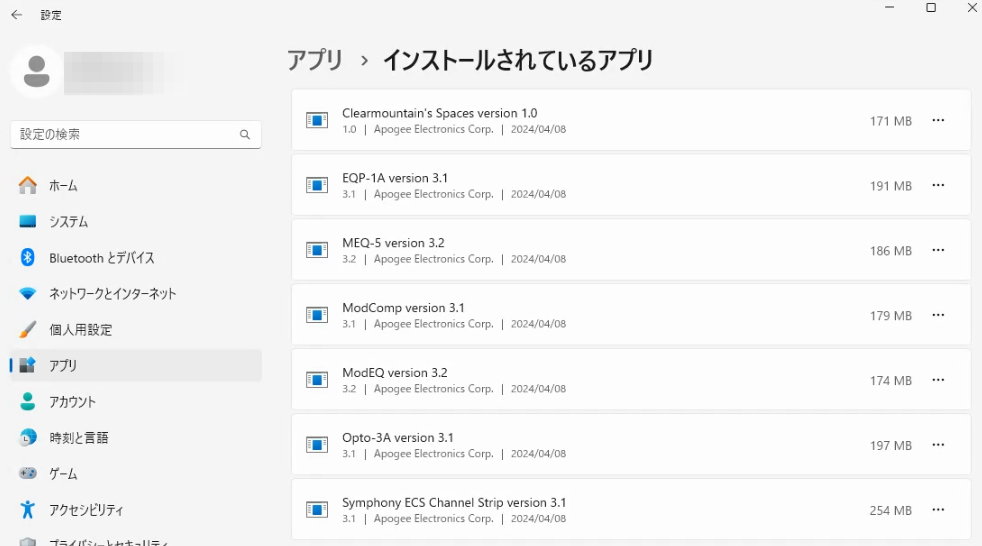Open the ホーム home icon
982x546 pixels.
(28, 185)
